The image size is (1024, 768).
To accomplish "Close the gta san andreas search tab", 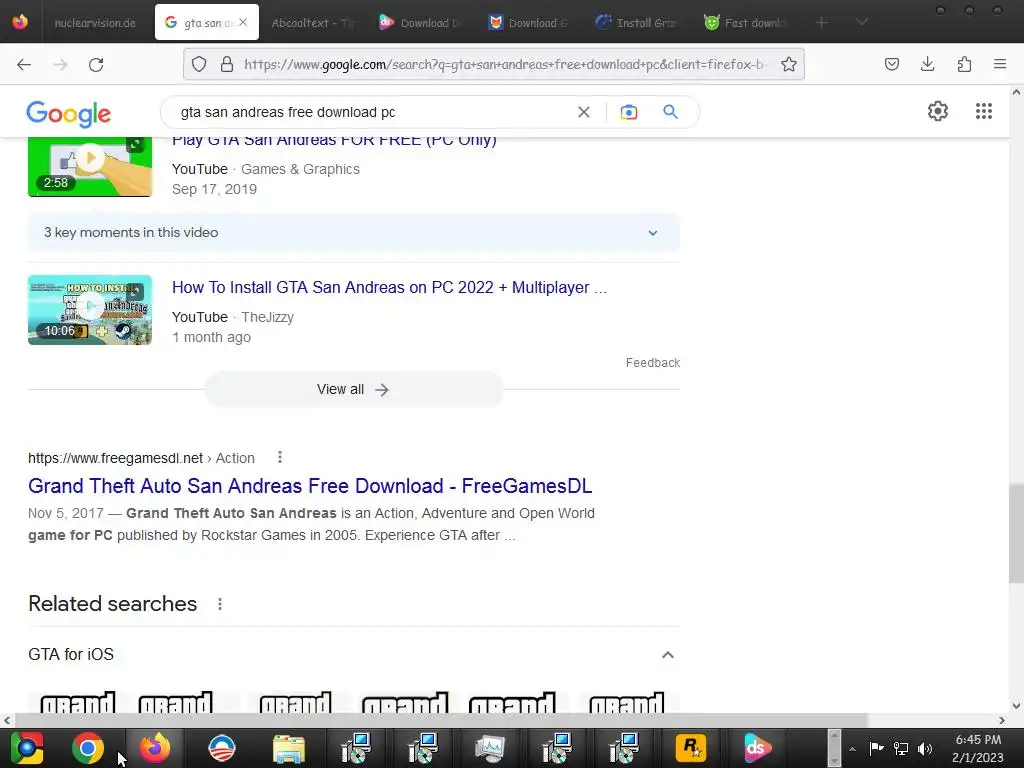I will 243,22.
